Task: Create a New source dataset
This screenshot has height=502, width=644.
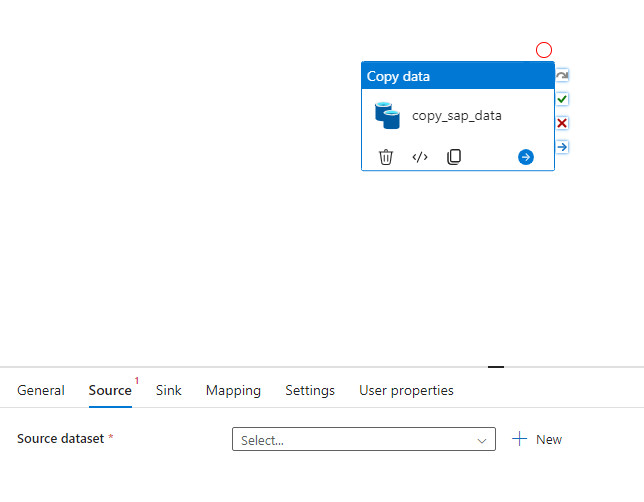Action: tap(537, 439)
